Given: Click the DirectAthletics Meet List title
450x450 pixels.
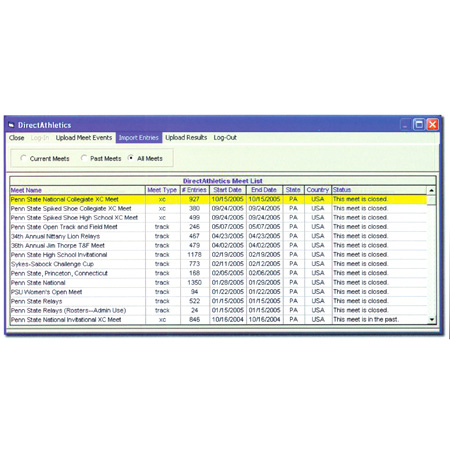Looking at the screenshot, I should tap(223, 181).
